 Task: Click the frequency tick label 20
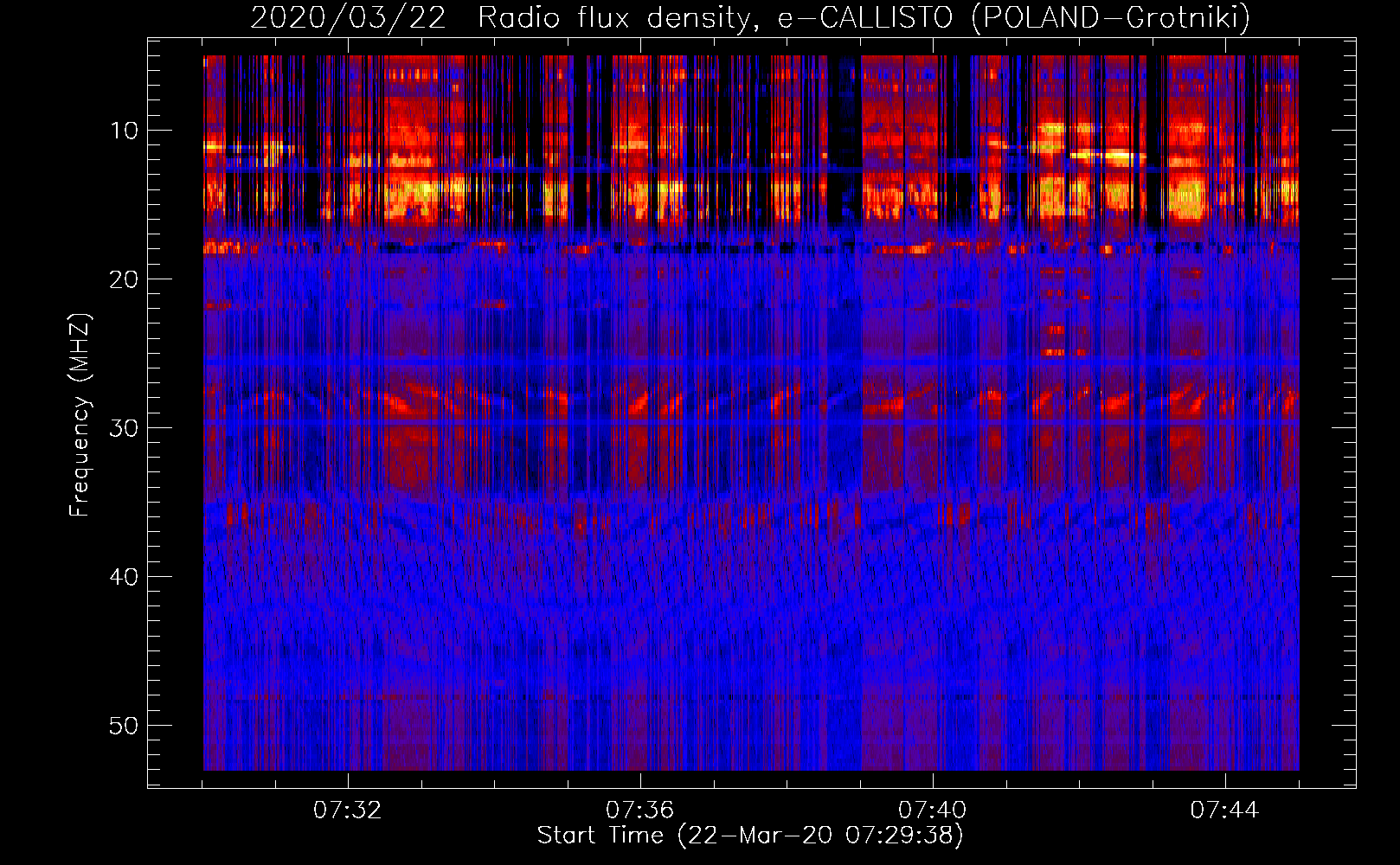(x=125, y=279)
